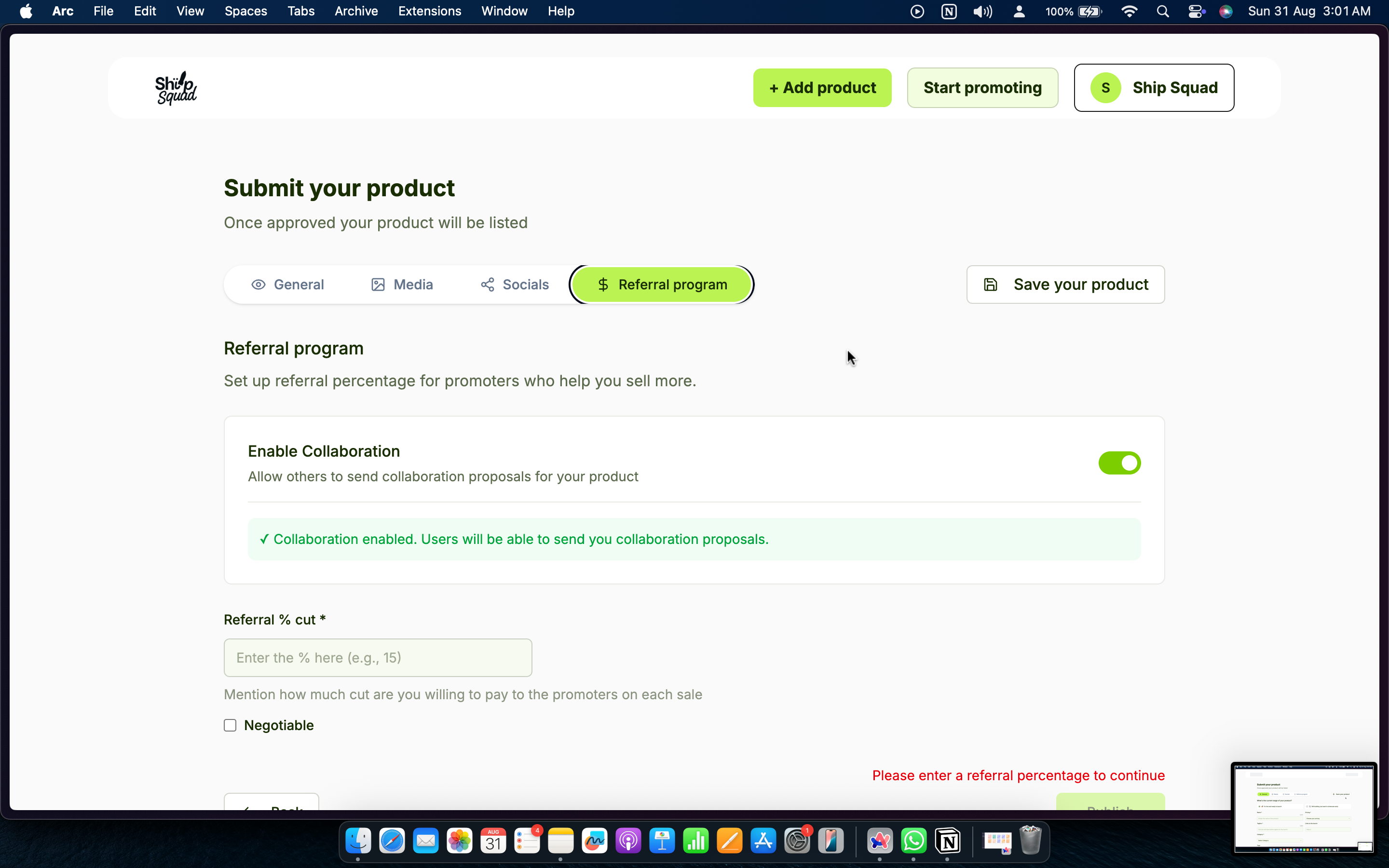This screenshot has width=1389, height=868.
Task: Open the Ship Squad account menu
Action: pos(1154,88)
